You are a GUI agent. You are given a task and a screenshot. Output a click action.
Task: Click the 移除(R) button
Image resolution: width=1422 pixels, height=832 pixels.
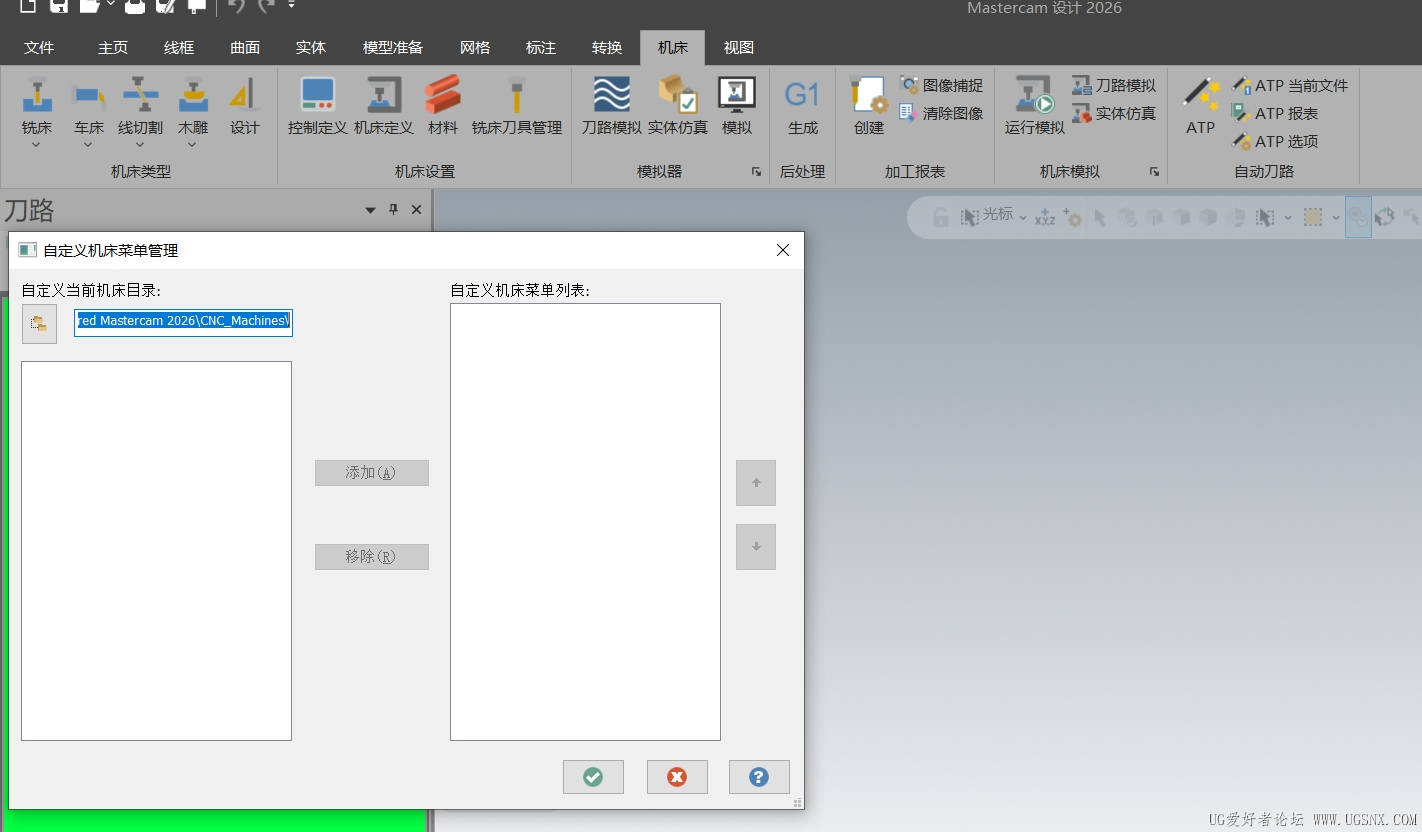pos(372,557)
